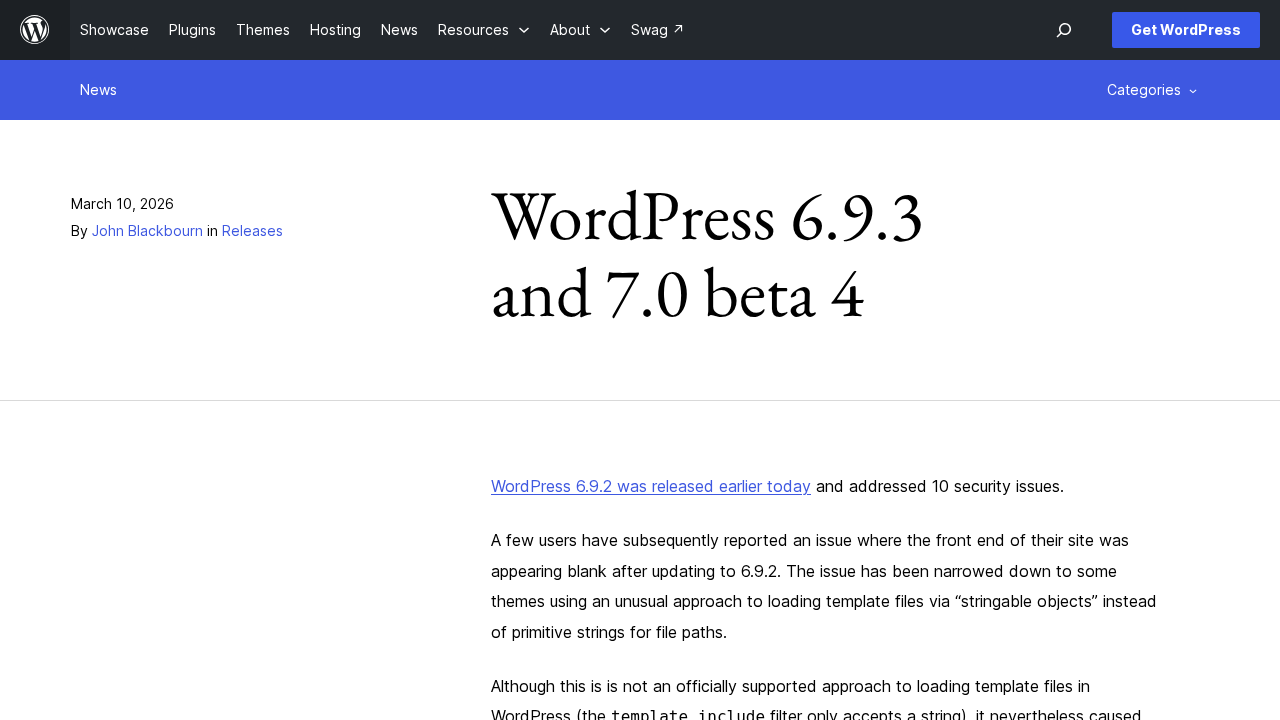Open the Releases category link

point(252,231)
